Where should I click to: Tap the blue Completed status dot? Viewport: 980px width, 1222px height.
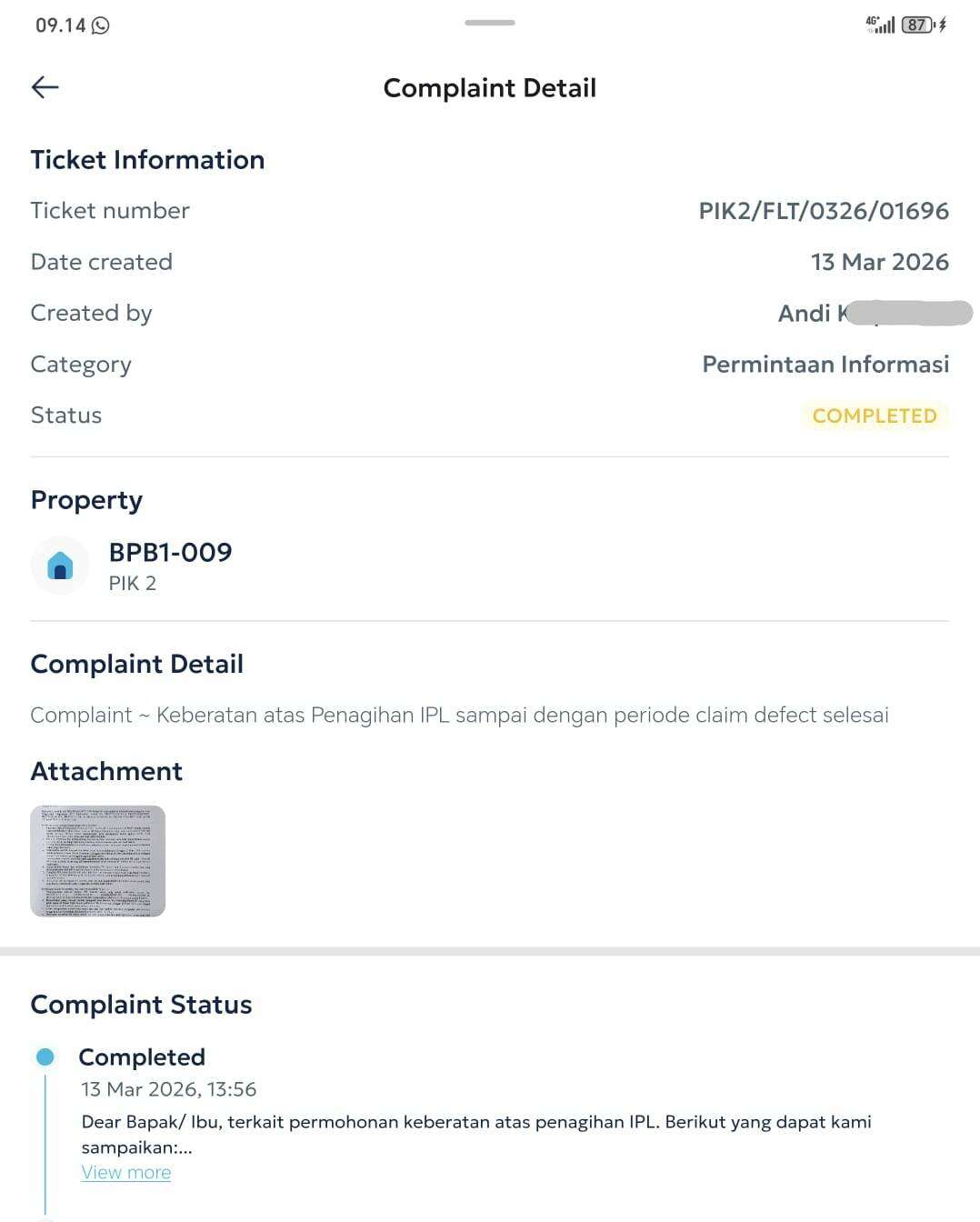pyautogui.click(x=45, y=1057)
